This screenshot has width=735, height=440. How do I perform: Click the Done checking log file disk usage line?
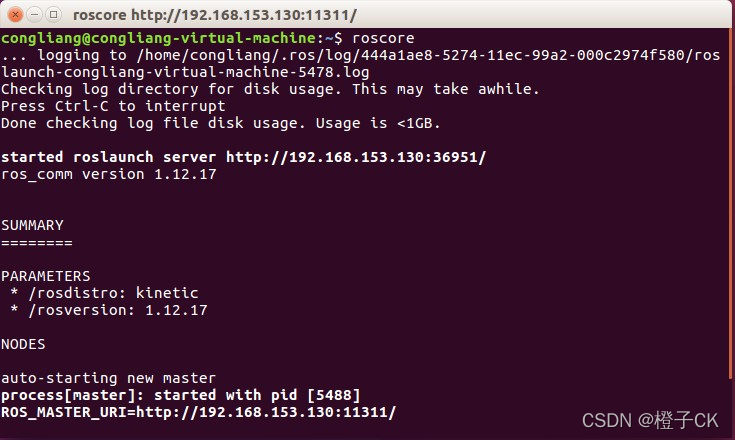click(x=221, y=123)
